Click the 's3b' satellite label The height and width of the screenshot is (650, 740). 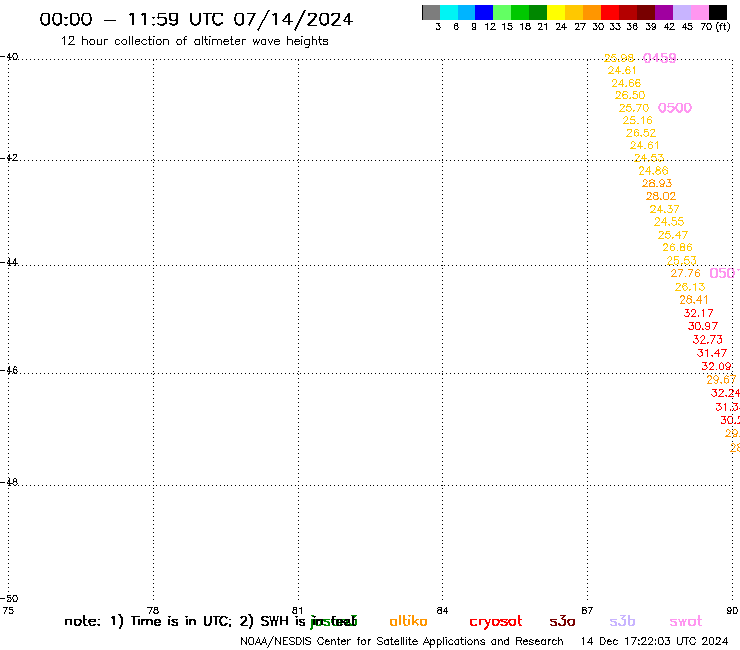pyautogui.click(x=622, y=621)
